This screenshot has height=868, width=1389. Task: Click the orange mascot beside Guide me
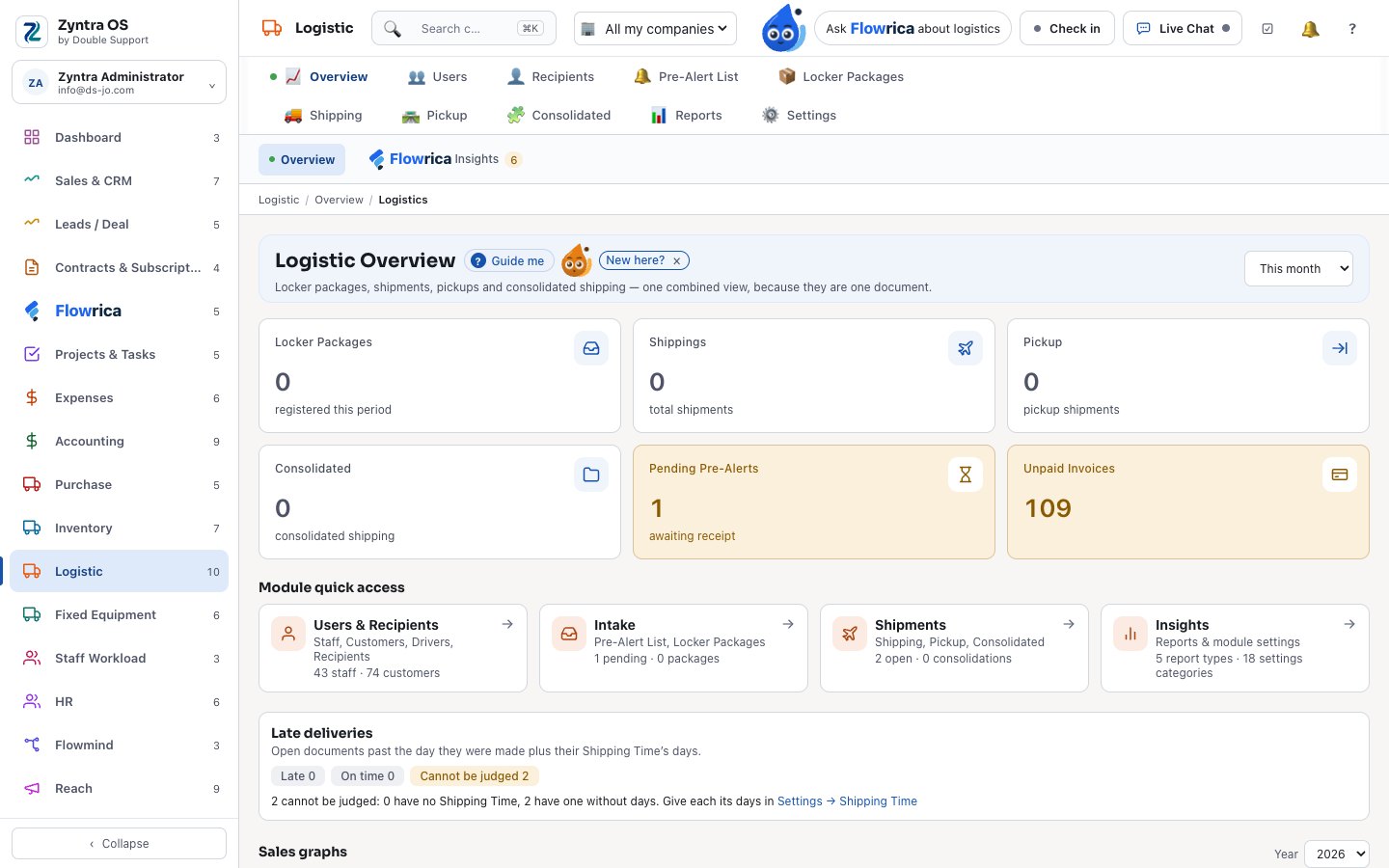[x=577, y=260]
